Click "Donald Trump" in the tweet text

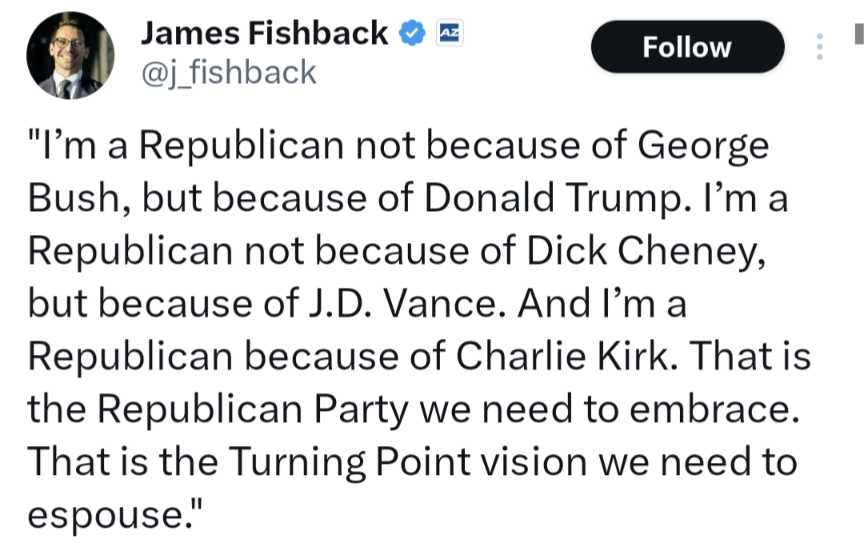(x=511, y=199)
